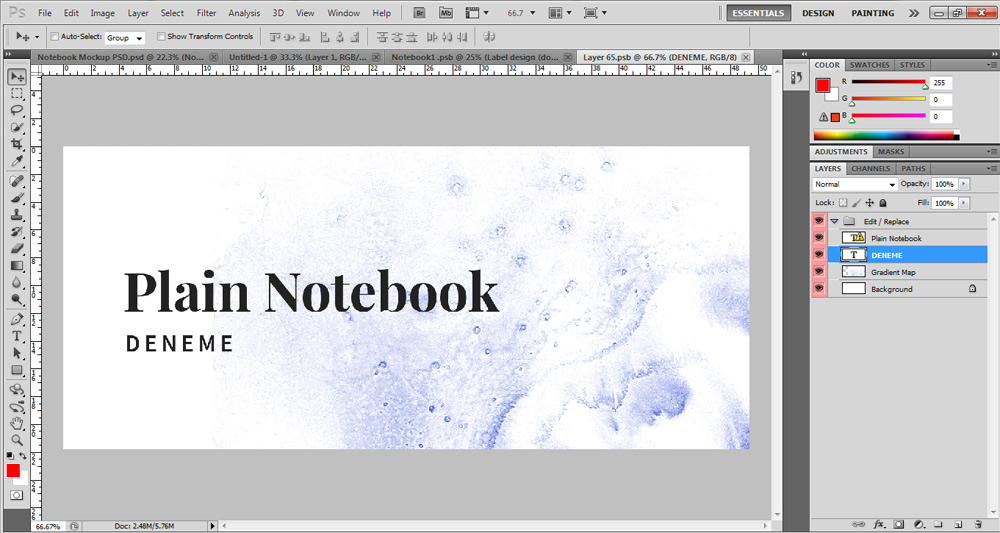
Task: Select the 3D Camera Rotate tool
Action: point(17,407)
